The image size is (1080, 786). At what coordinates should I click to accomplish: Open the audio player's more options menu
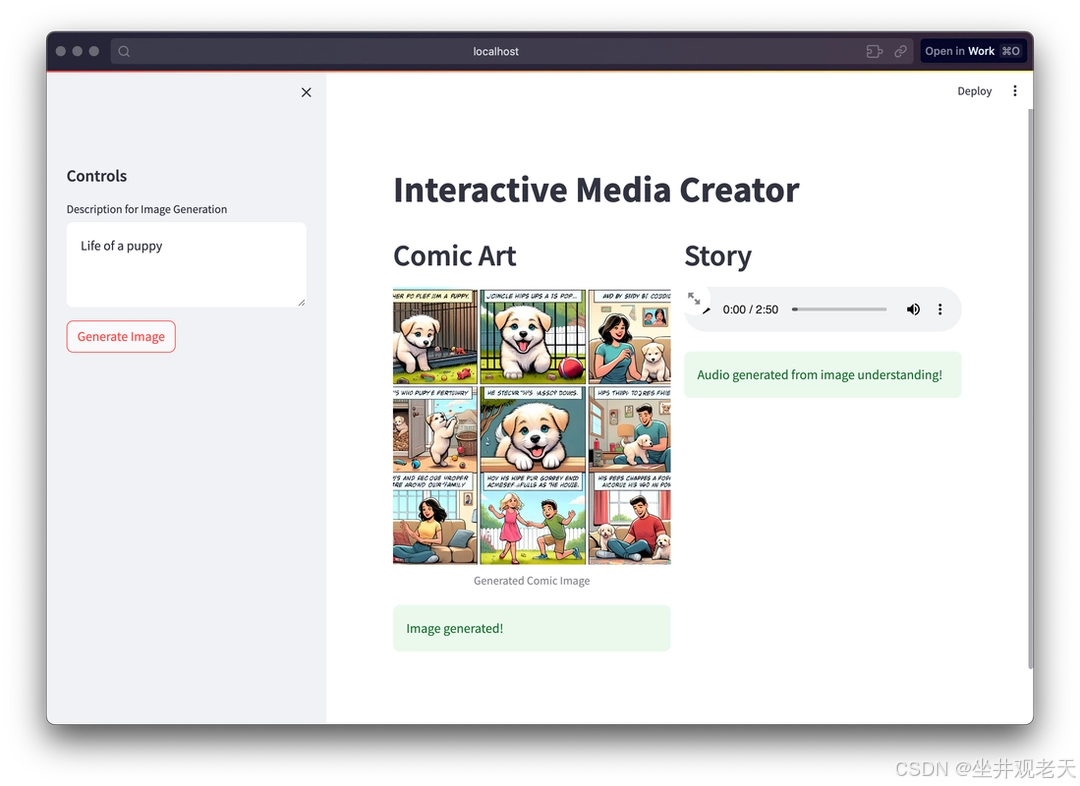coord(939,309)
